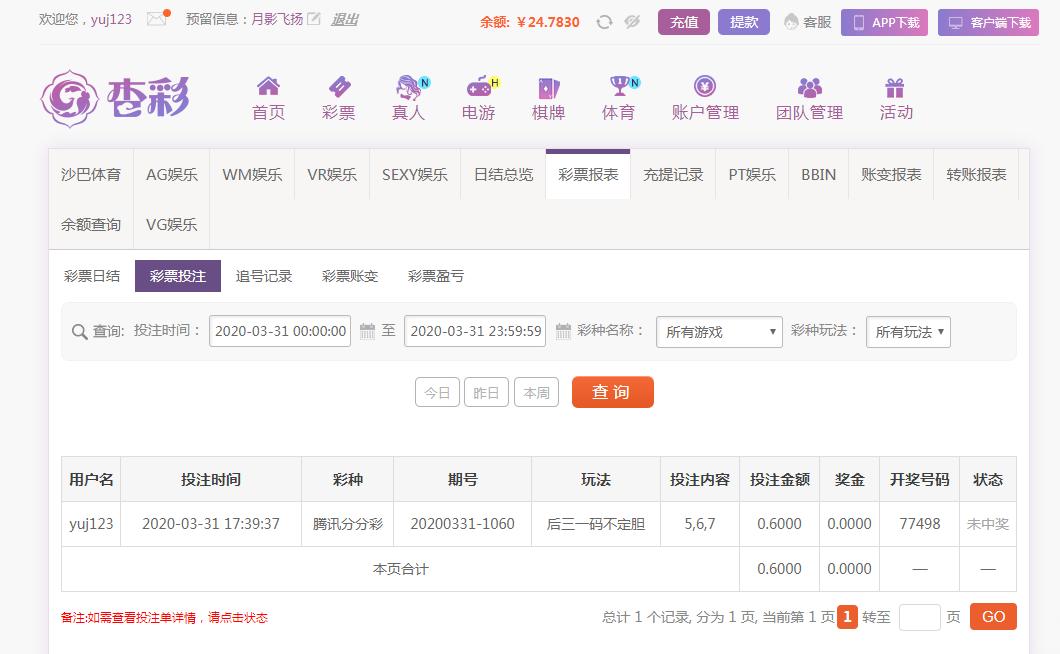Click the 腾讯分分彩 lottery cell
The image size is (1060, 654).
point(347,524)
